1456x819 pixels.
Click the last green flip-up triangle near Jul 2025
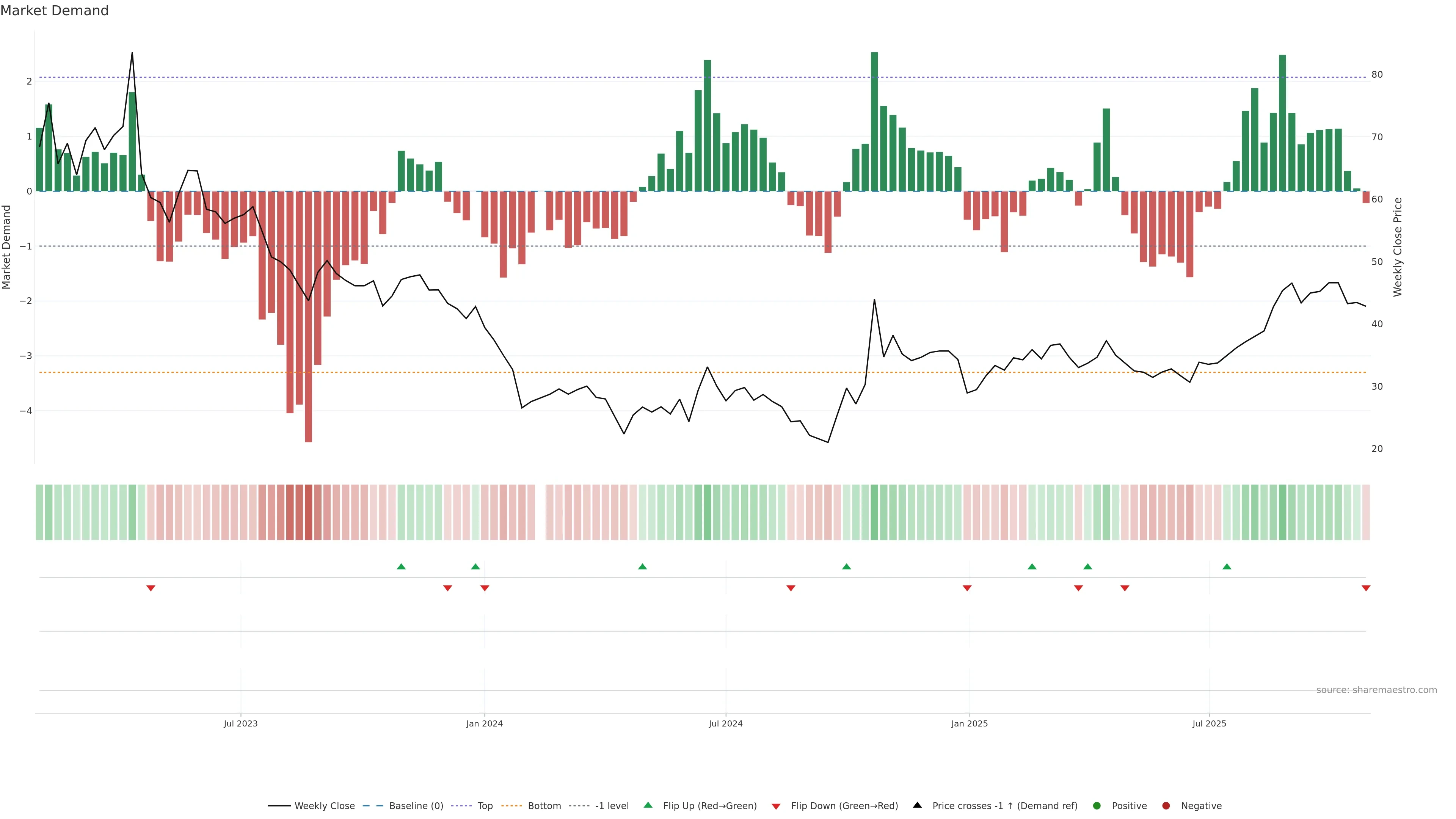pyautogui.click(x=1227, y=566)
